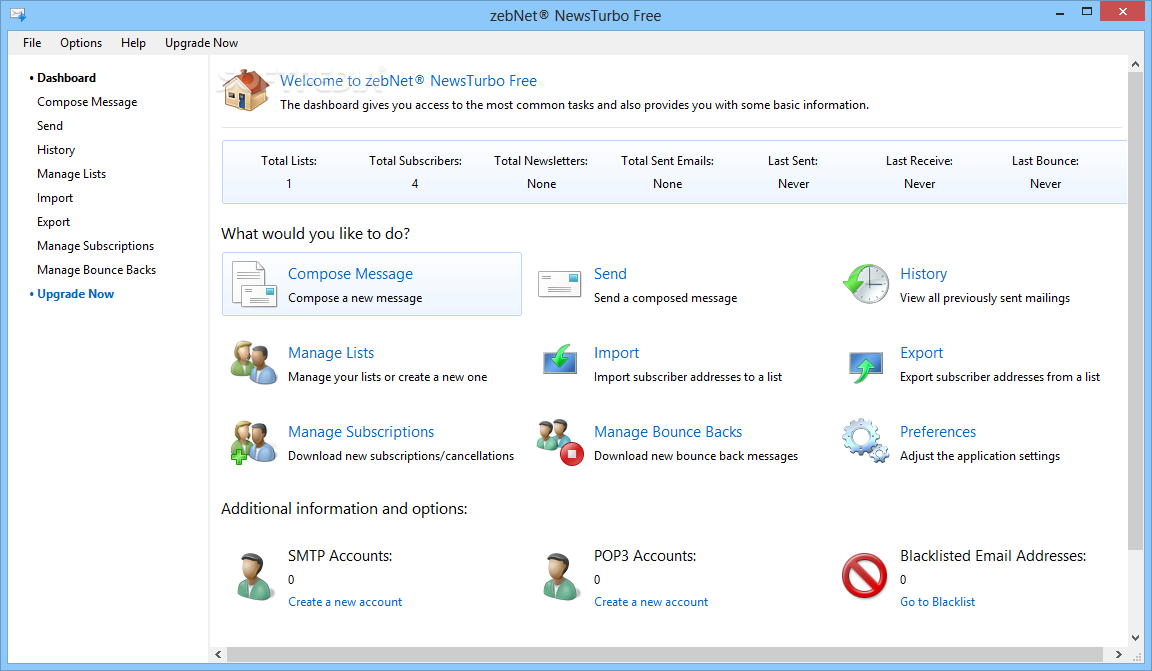Select Manage Bounce Backs in the sidebar
The image size is (1152, 671).
(96, 270)
